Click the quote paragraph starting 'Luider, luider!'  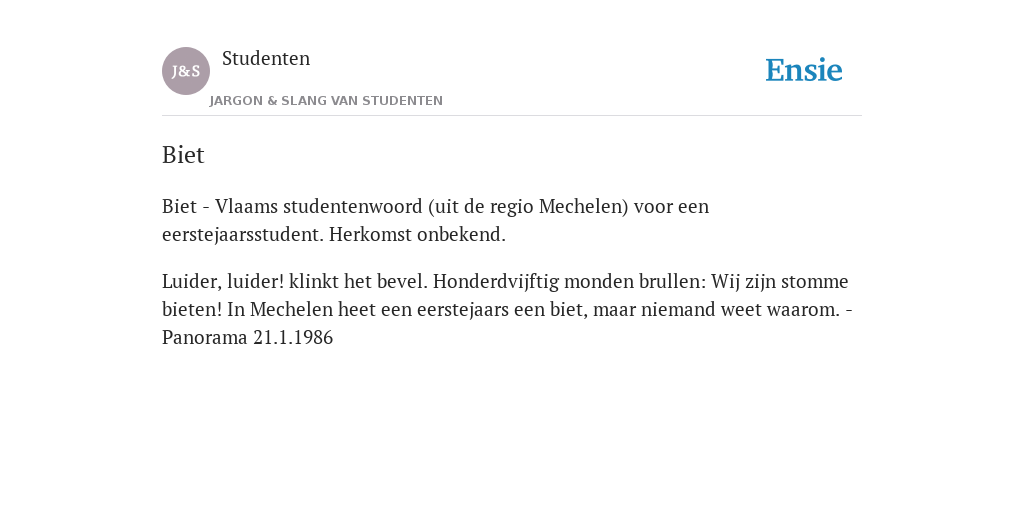tap(507, 309)
